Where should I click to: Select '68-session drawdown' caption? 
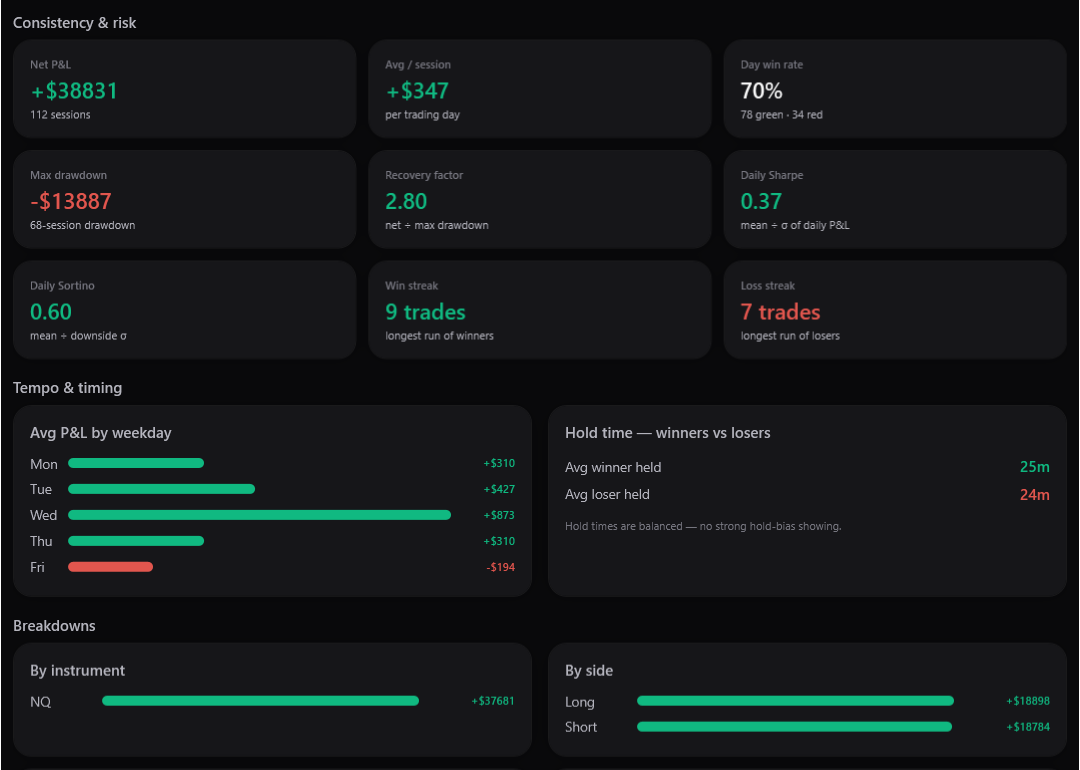click(x=83, y=225)
